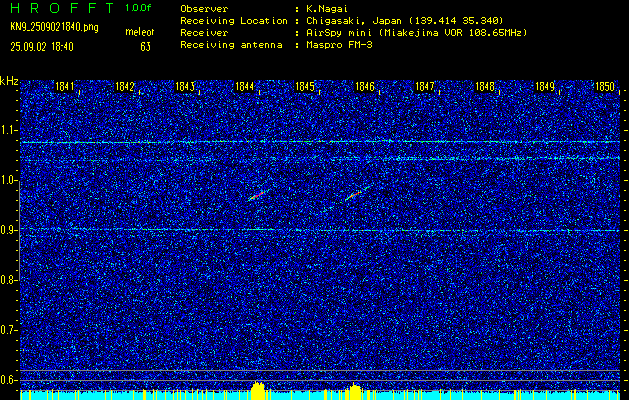Click the 1850 time marker

point(605,86)
